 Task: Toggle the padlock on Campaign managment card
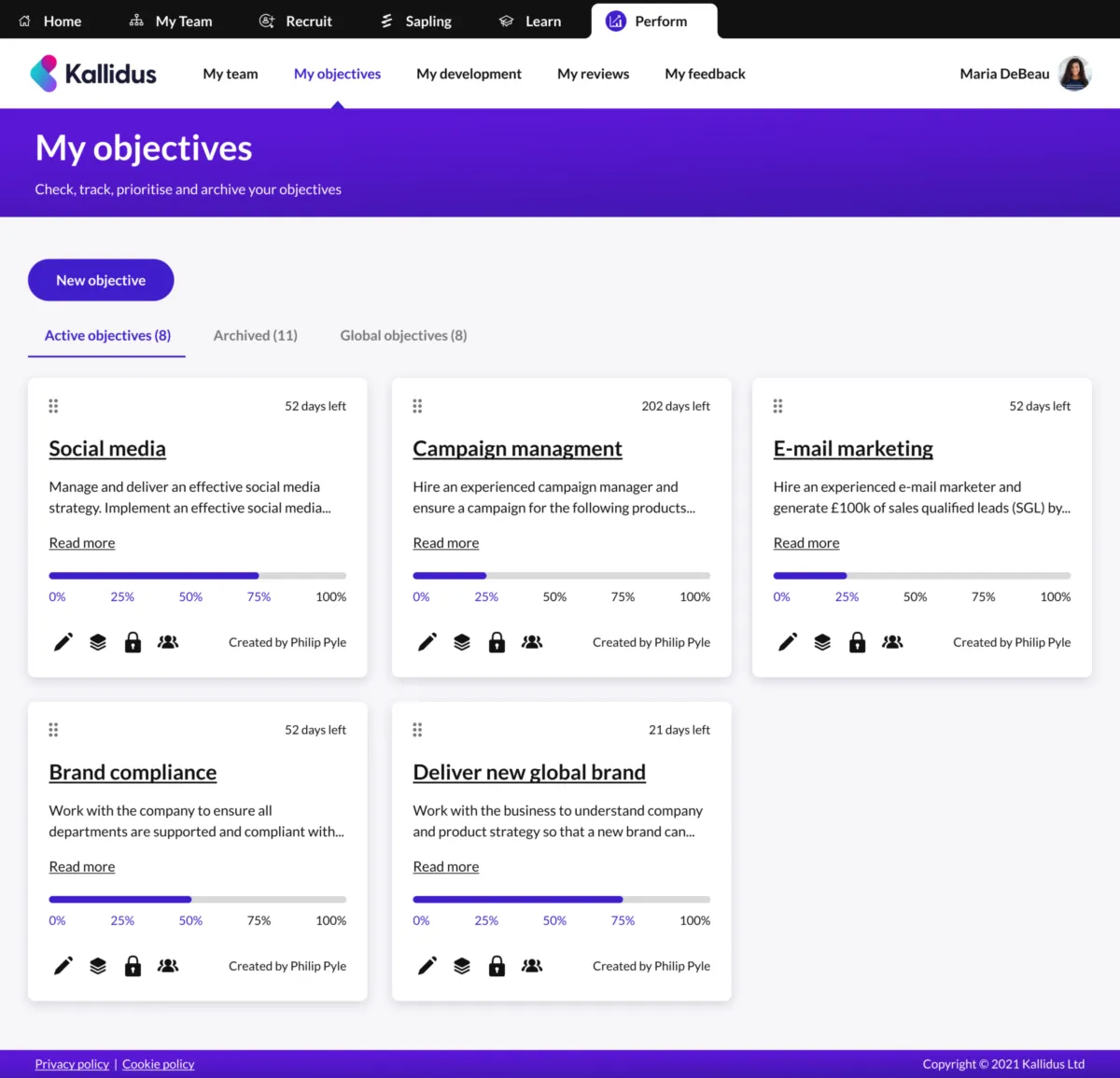497,642
